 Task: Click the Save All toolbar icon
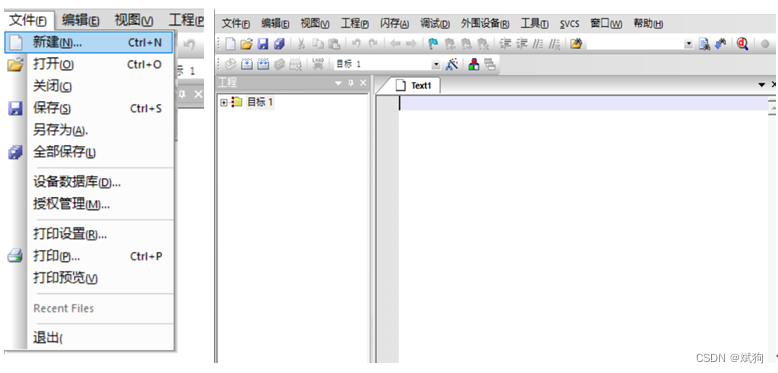click(279, 44)
